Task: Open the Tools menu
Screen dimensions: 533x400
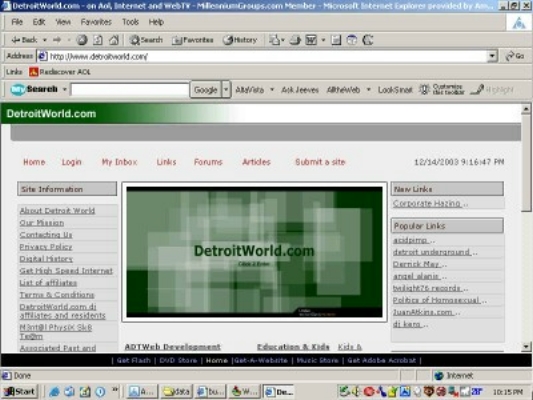Action: [131, 22]
